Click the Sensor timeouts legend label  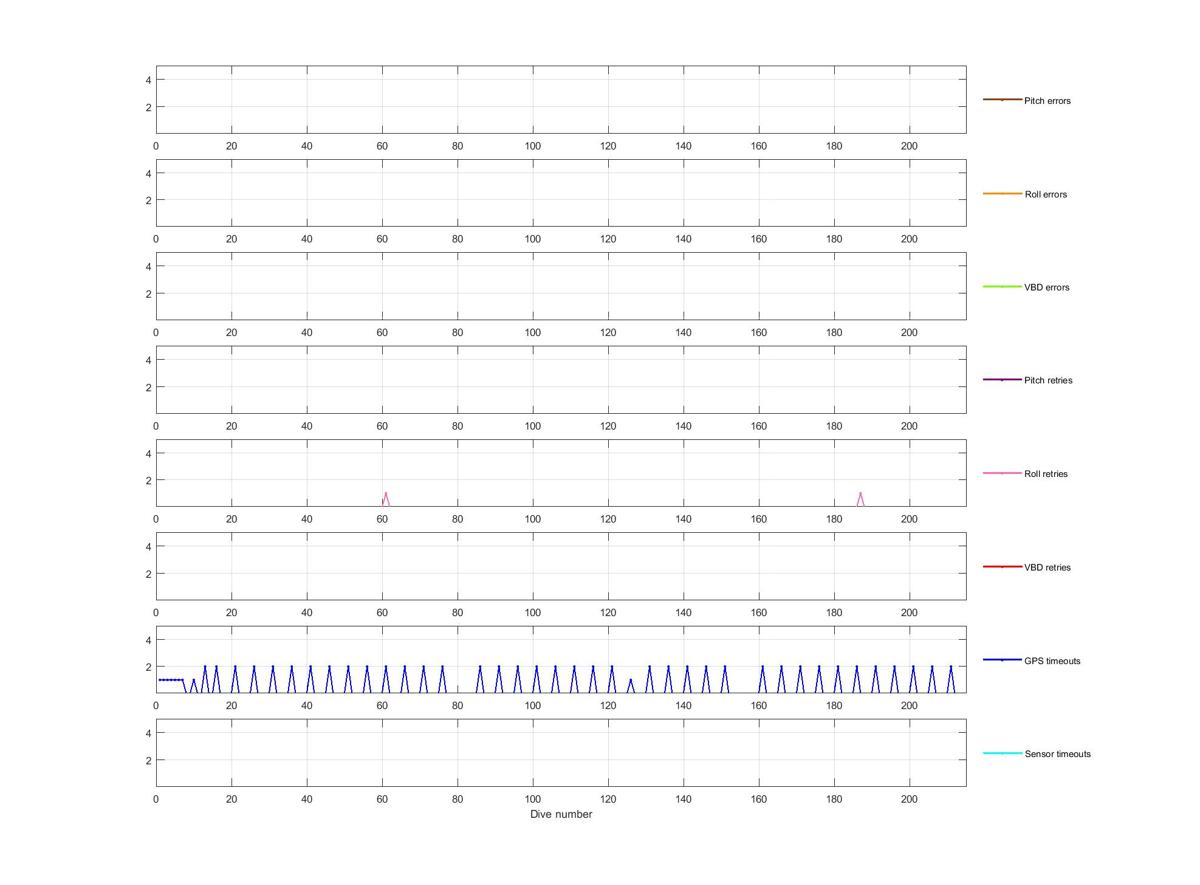coord(1057,754)
